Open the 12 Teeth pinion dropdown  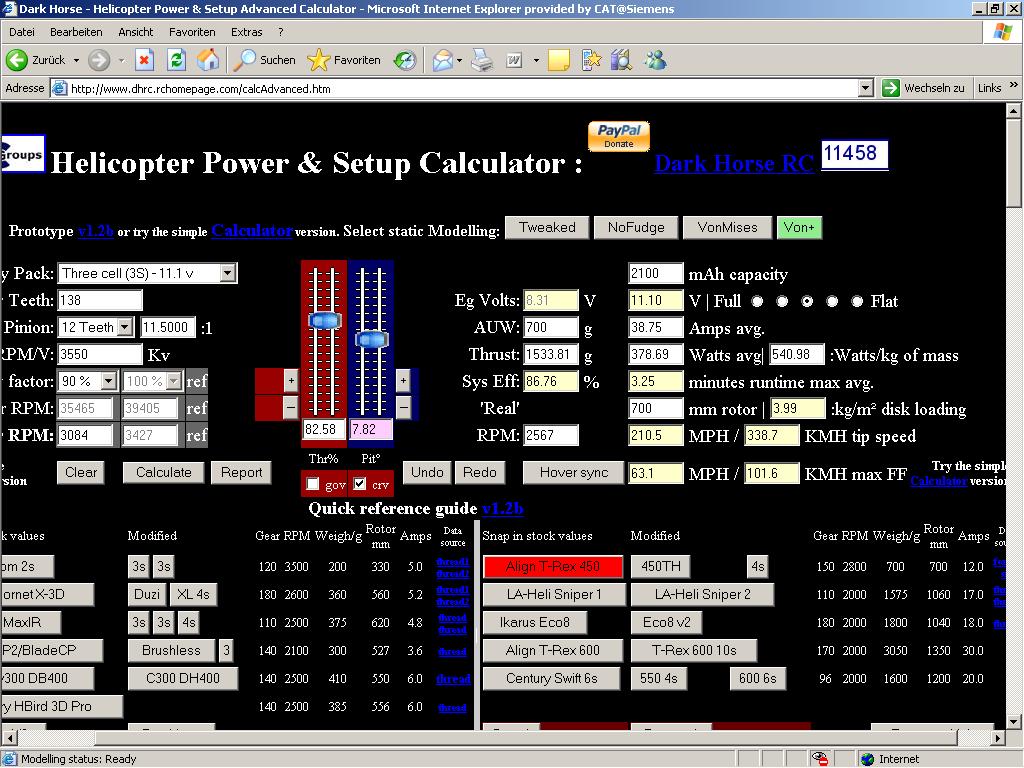pos(125,327)
